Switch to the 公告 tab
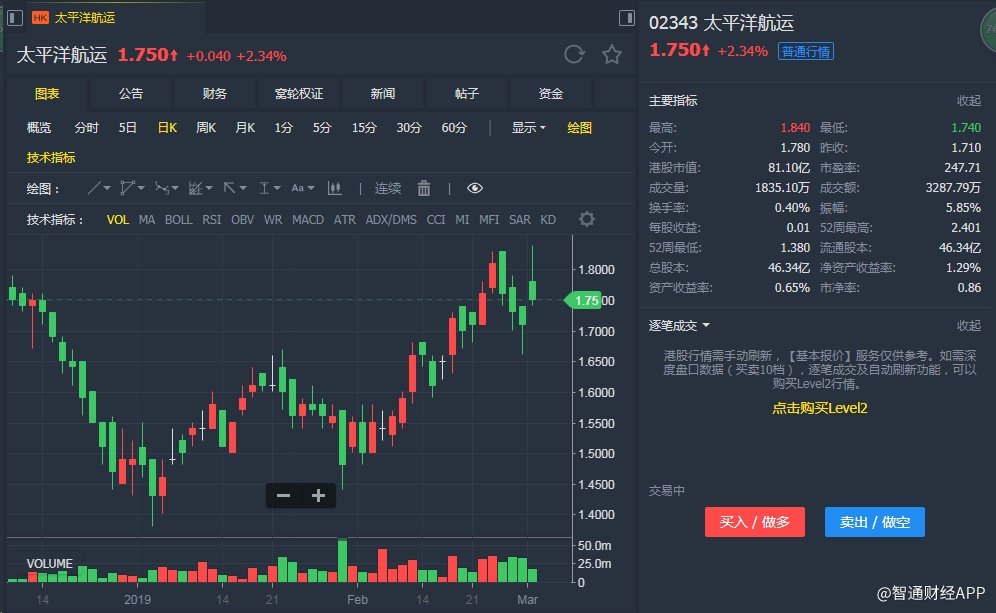The width and height of the screenshot is (996, 613). (x=131, y=93)
